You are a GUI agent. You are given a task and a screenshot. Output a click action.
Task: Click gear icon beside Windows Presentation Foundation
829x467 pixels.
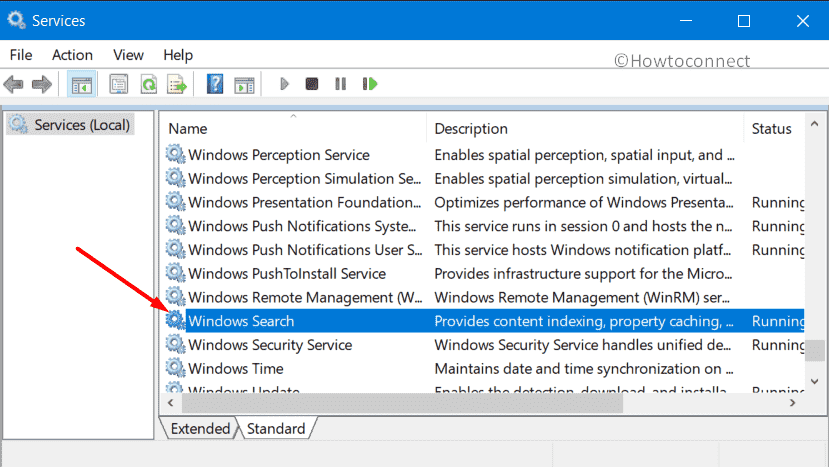176,202
